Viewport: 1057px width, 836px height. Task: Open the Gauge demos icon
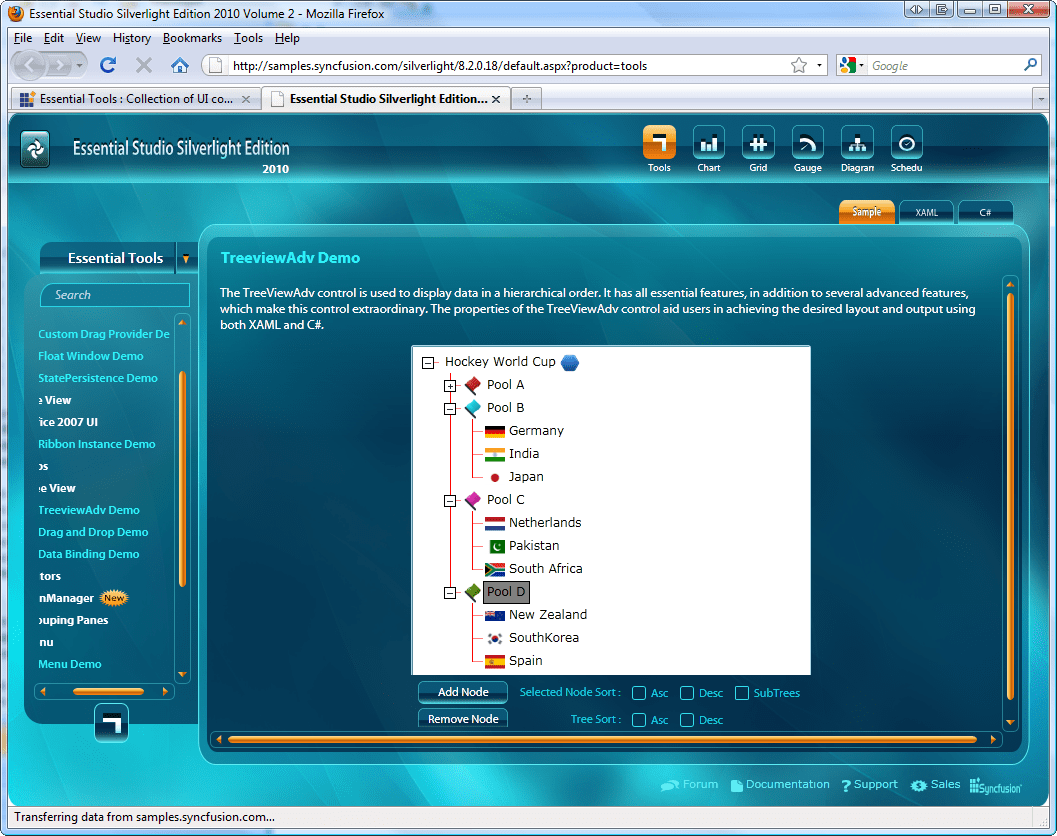pos(807,143)
